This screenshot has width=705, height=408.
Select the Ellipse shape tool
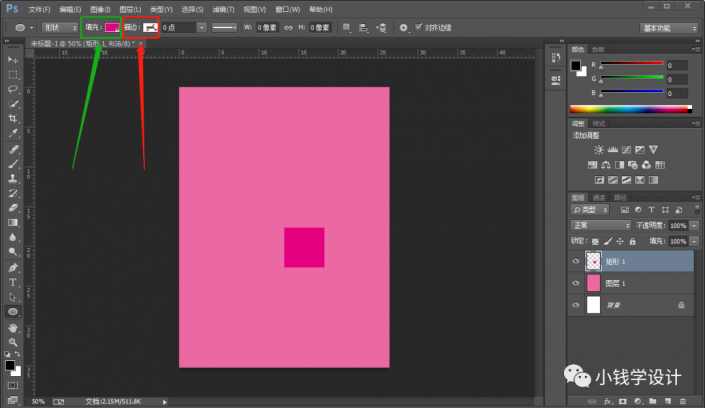13,312
